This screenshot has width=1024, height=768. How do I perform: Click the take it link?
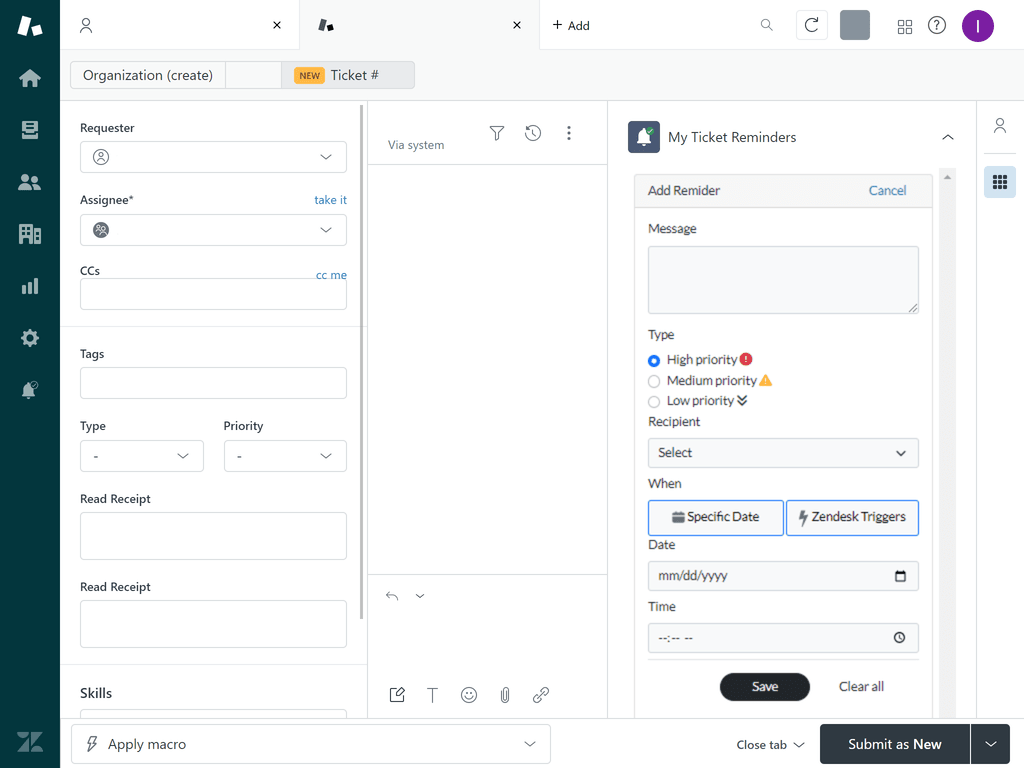(330, 200)
